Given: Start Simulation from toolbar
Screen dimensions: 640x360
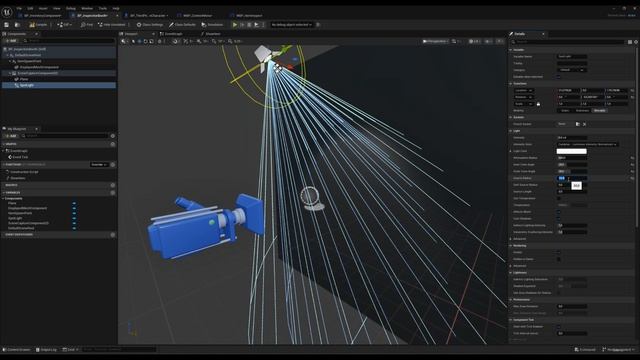Looking at the screenshot, I should coord(212,25).
